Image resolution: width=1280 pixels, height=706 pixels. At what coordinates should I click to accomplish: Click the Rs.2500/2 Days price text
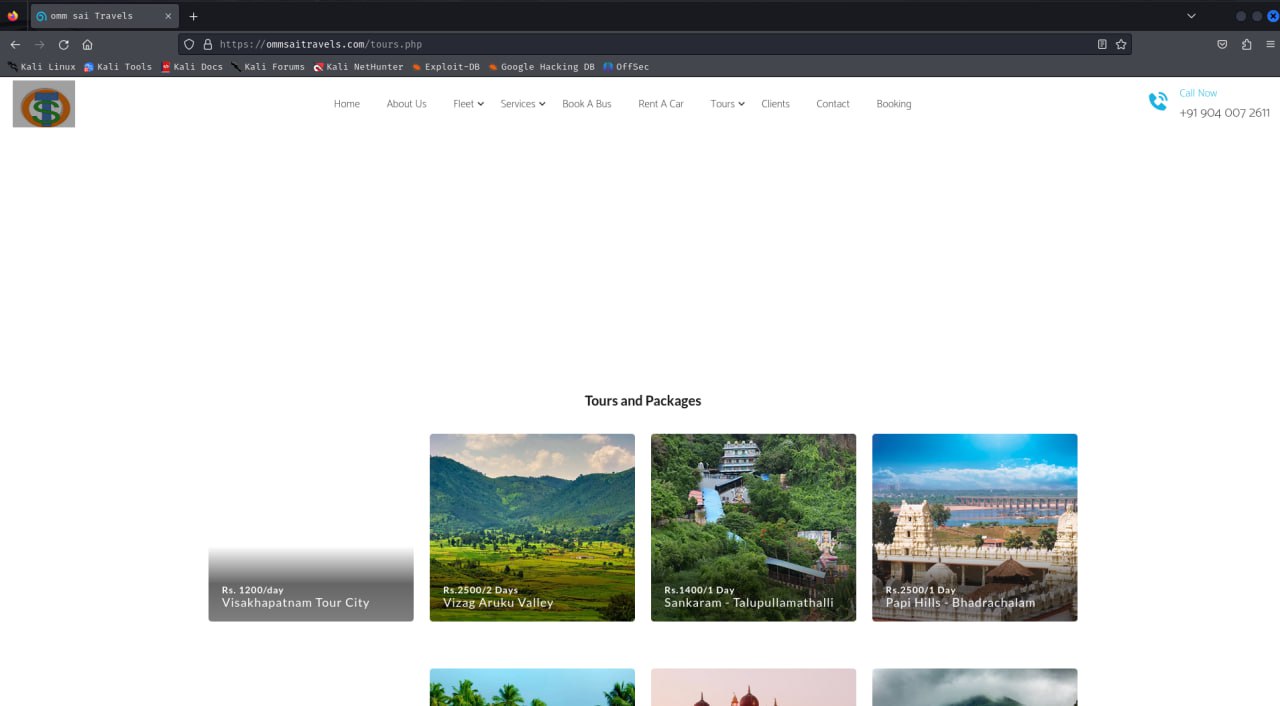(x=481, y=590)
